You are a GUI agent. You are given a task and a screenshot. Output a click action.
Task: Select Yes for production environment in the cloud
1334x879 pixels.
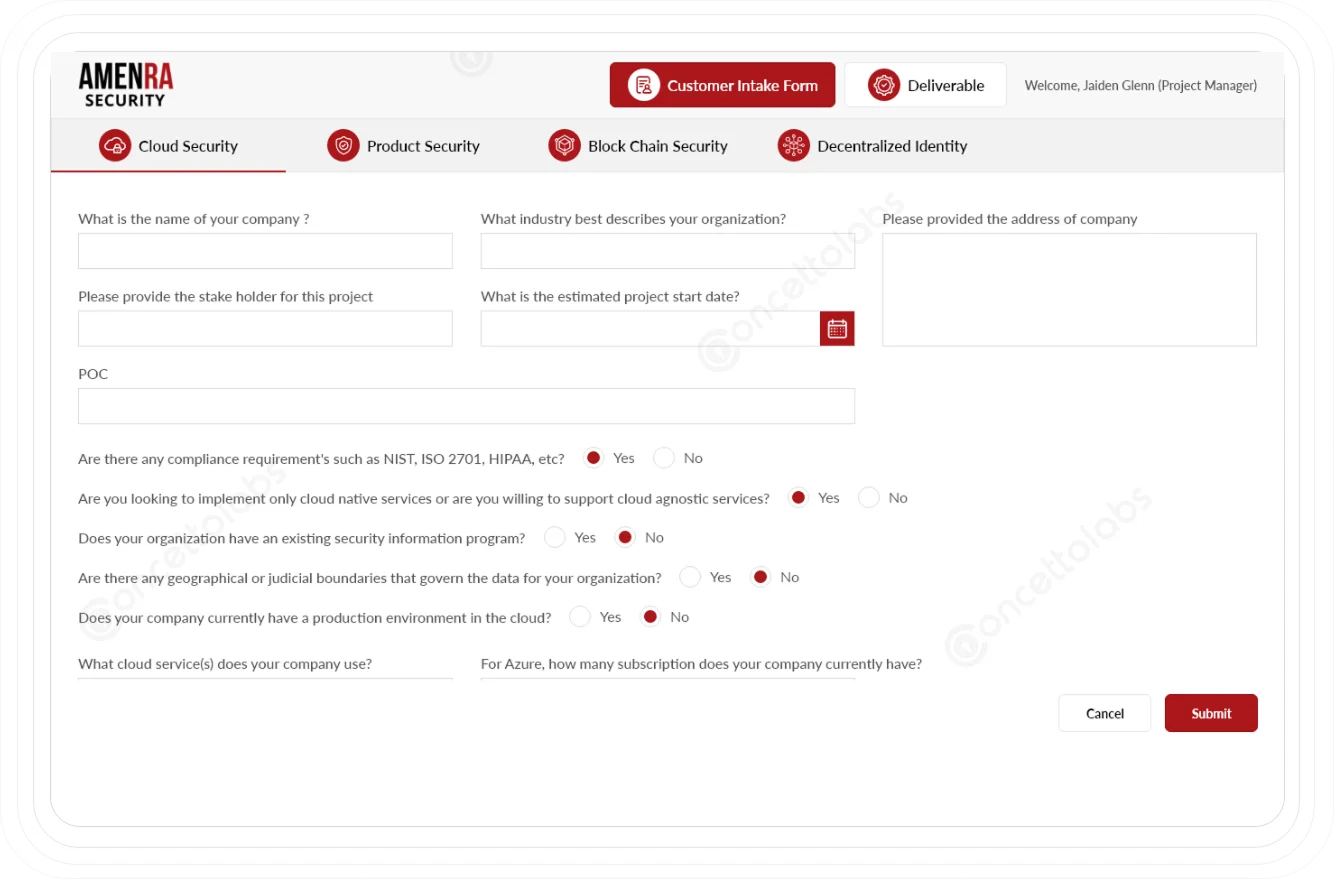pyautogui.click(x=580, y=617)
